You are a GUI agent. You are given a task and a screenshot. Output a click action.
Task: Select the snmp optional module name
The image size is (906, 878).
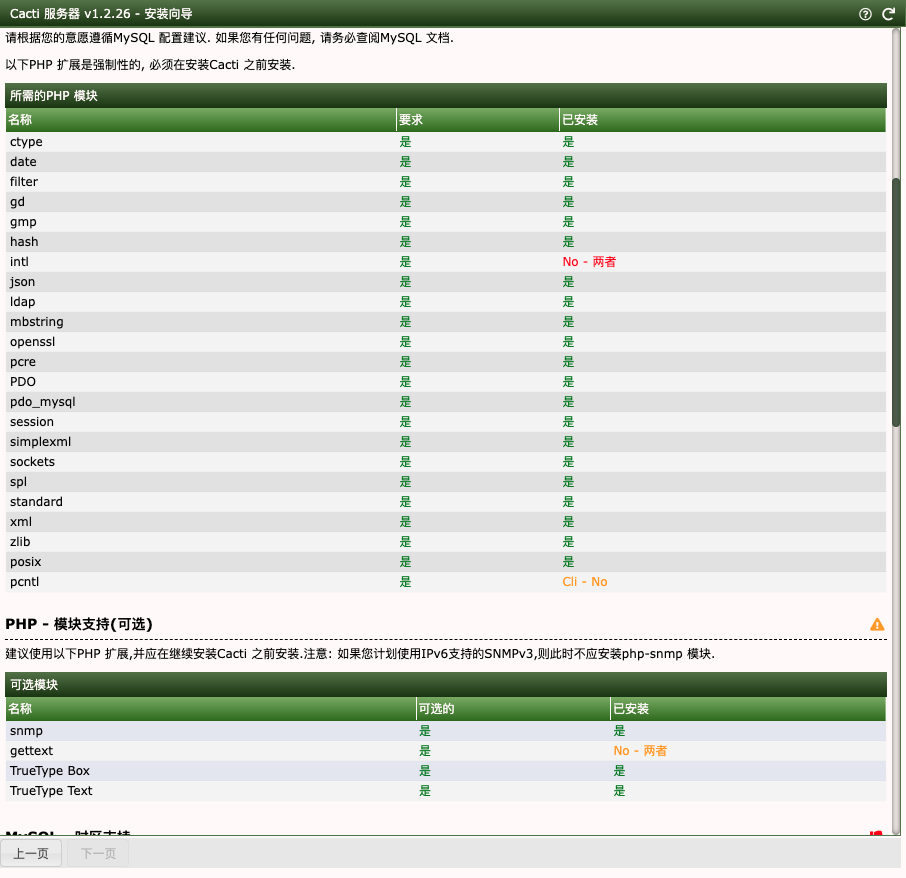[26, 731]
